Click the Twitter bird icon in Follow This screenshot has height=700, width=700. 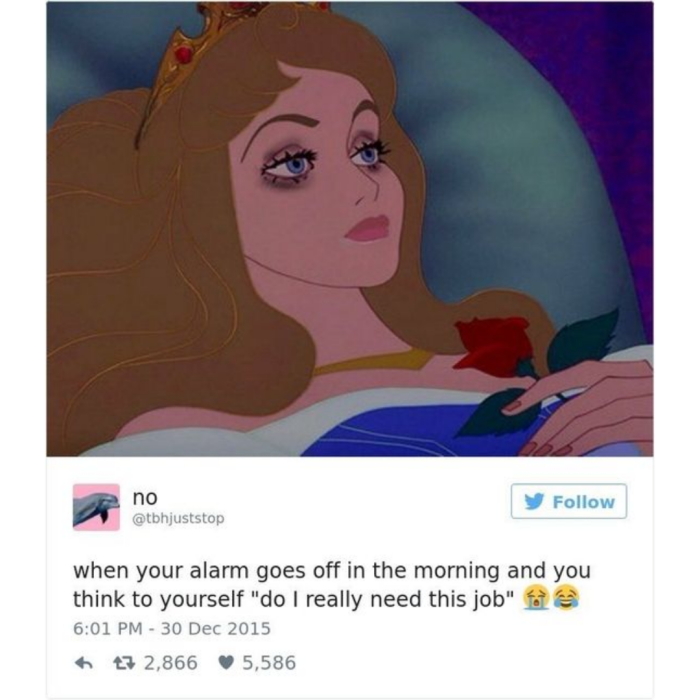535,501
